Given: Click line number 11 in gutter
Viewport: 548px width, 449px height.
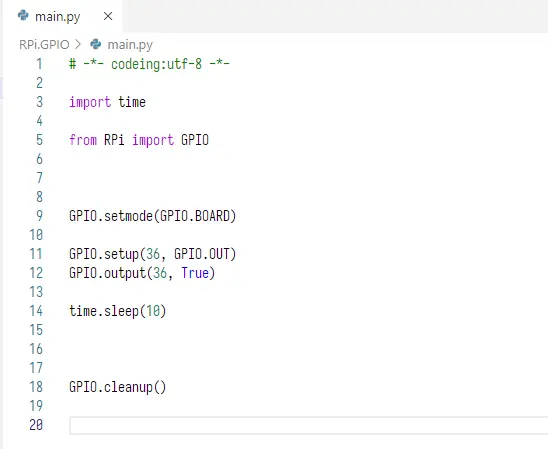Looking at the screenshot, I should pyautogui.click(x=36, y=254).
